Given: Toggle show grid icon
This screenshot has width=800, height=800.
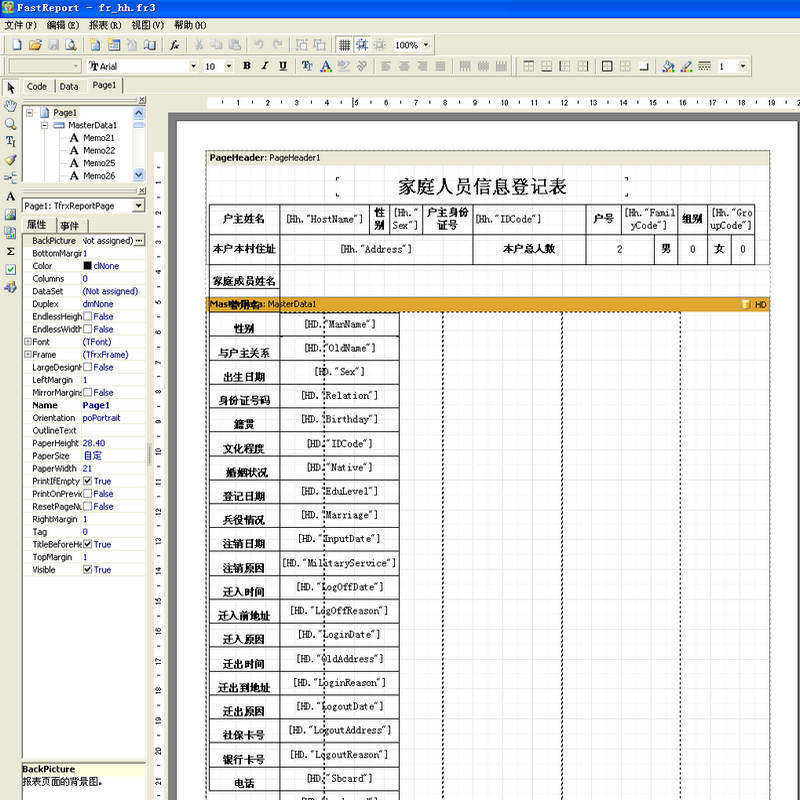Looking at the screenshot, I should (344, 45).
